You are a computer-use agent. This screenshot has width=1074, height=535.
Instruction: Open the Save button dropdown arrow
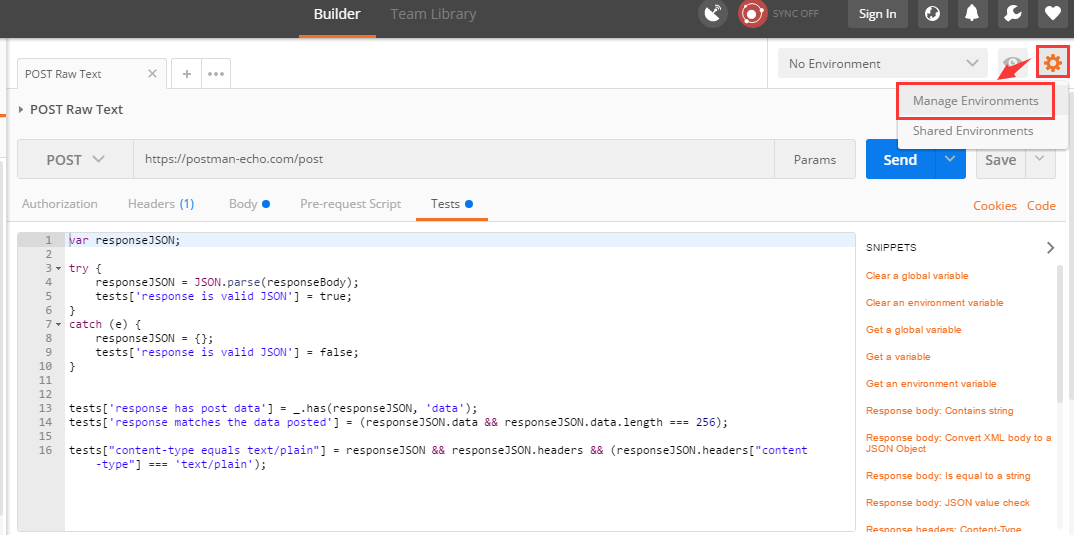1040,160
